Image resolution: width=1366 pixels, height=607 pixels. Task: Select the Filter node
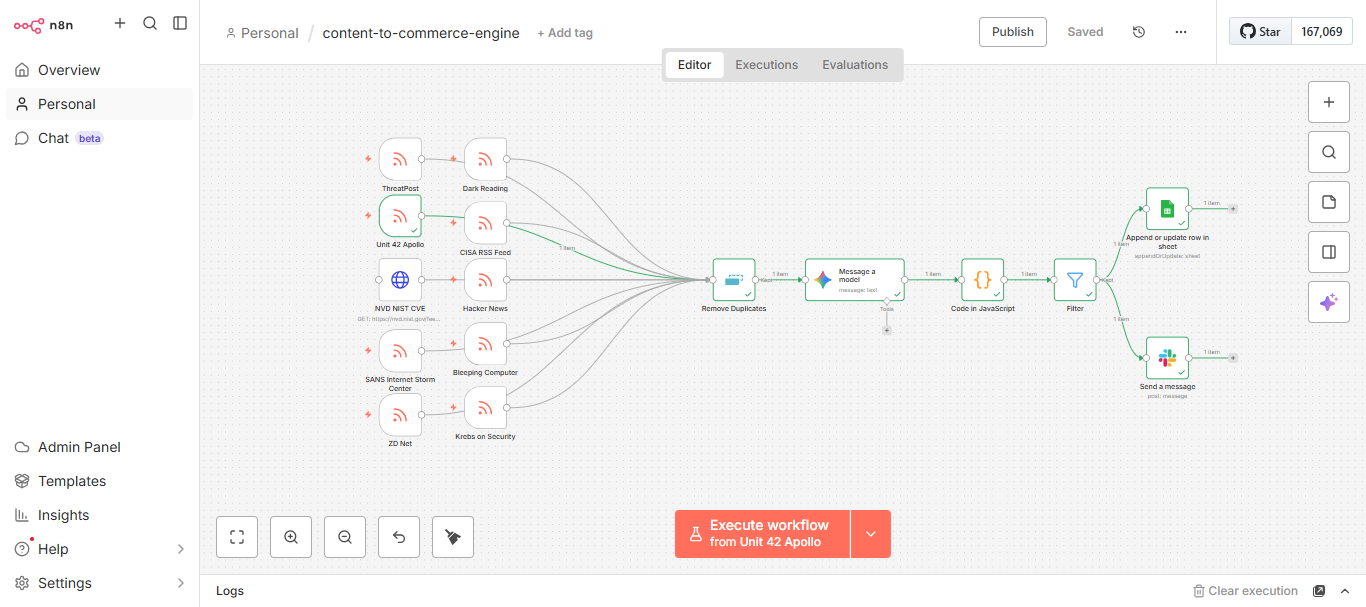[1075, 280]
